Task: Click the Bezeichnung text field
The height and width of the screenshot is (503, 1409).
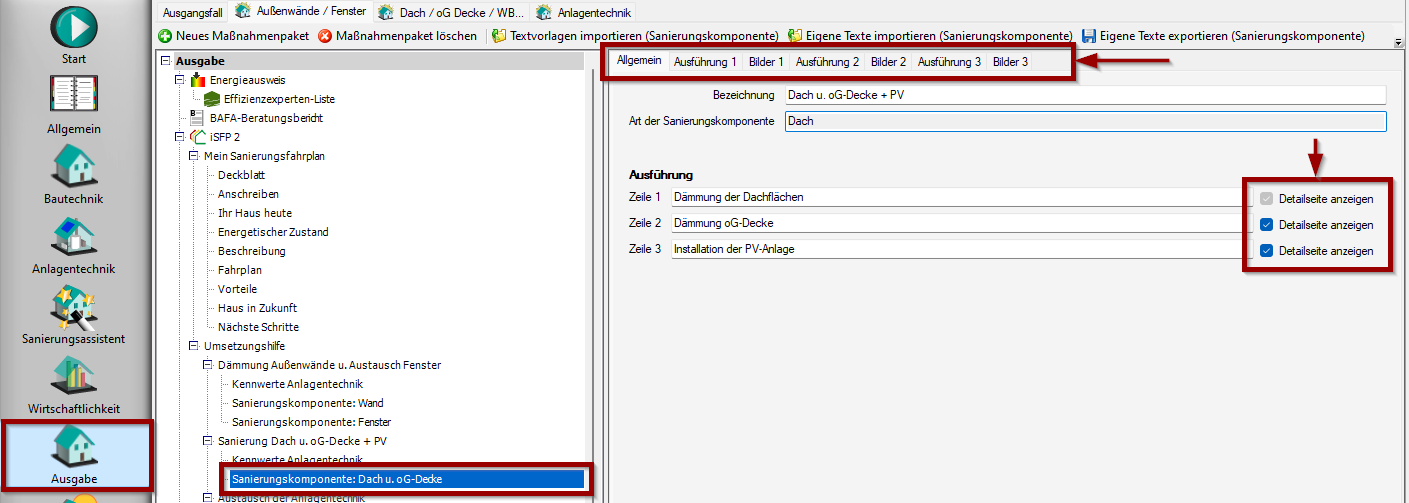Action: click(1084, 95)
